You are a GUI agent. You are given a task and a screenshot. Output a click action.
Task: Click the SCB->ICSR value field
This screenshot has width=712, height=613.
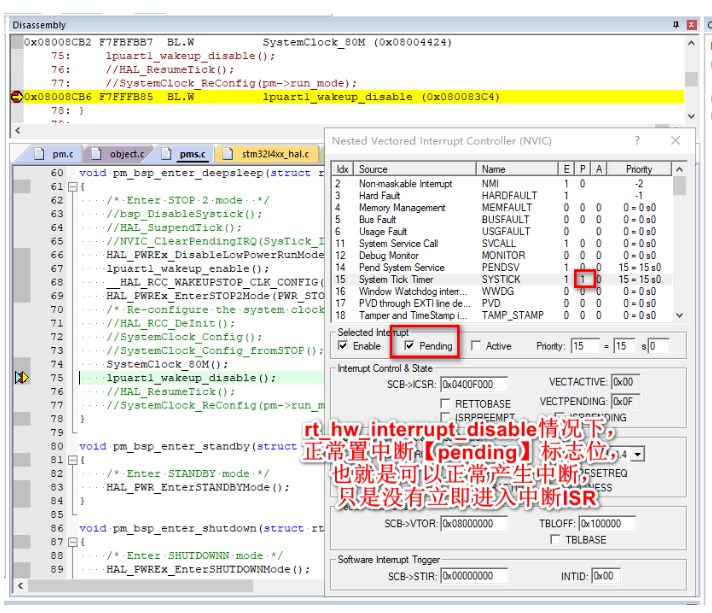click(x=474, y=384)
